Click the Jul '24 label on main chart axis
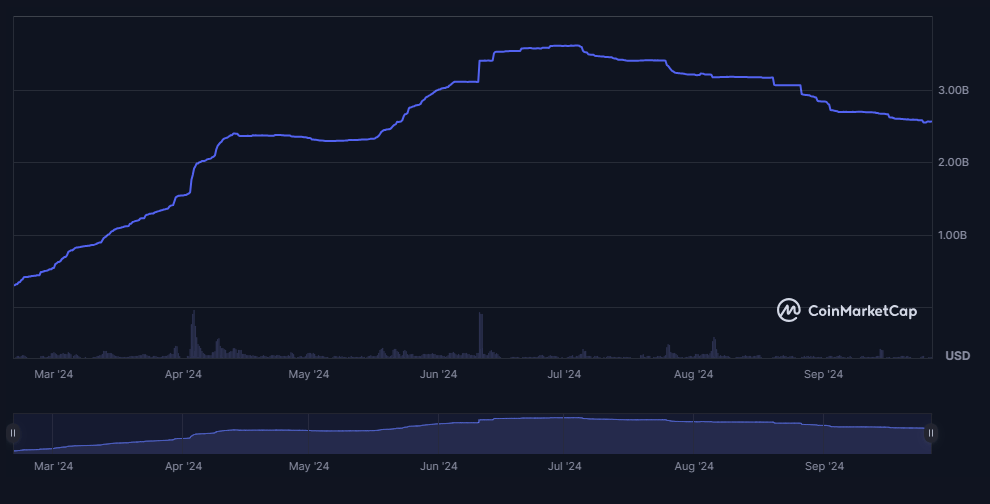 (565, 375)
